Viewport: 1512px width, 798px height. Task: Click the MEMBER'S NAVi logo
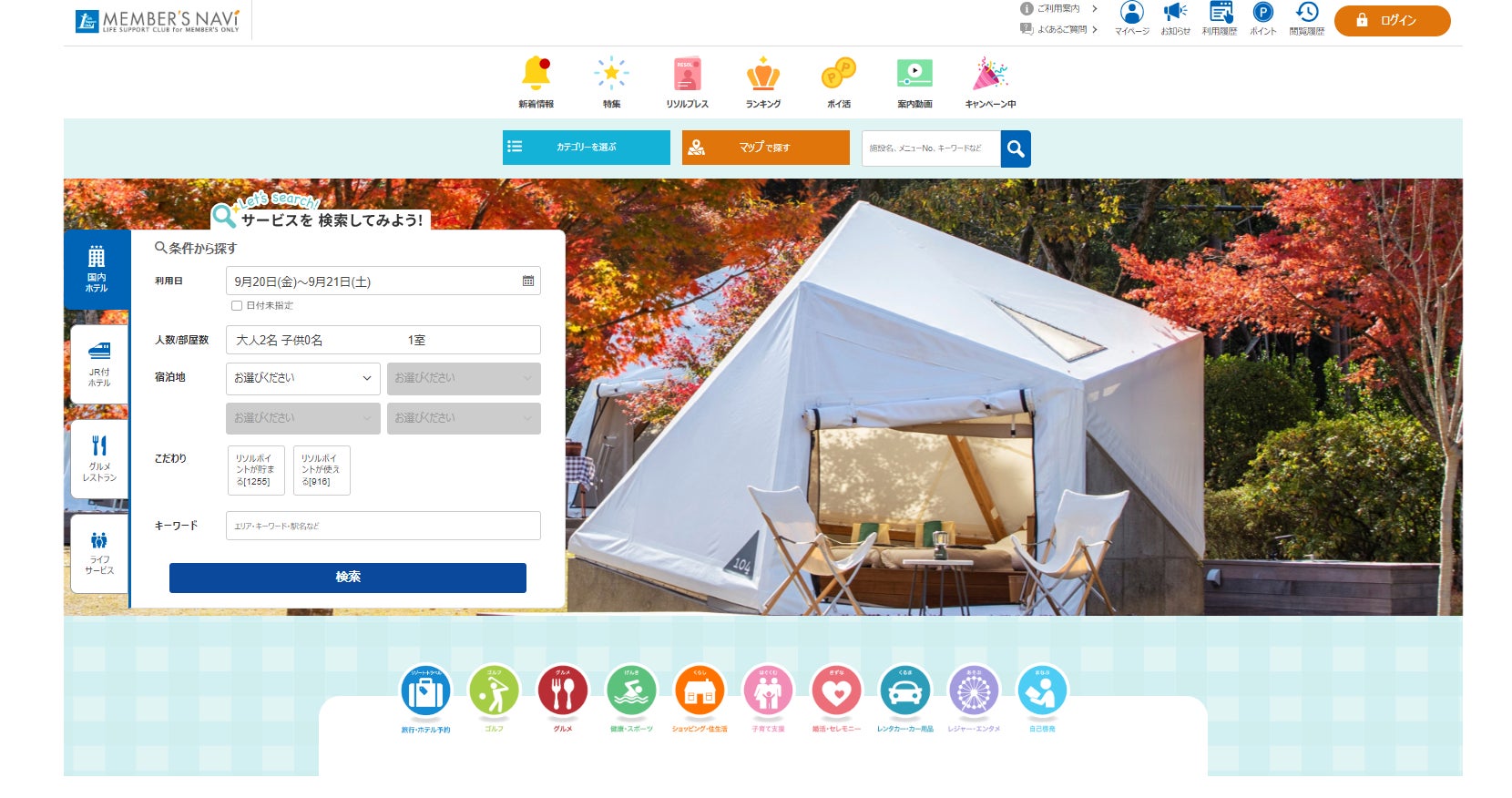pyautogui.click(x=158, y=21)
